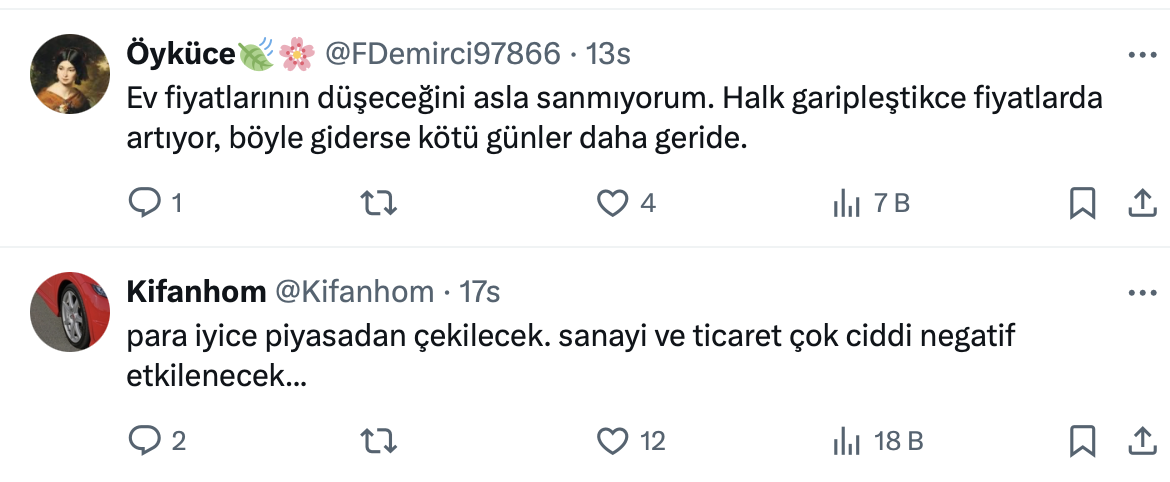Reply to Öyküce's tweet

(x=146, y=204)
